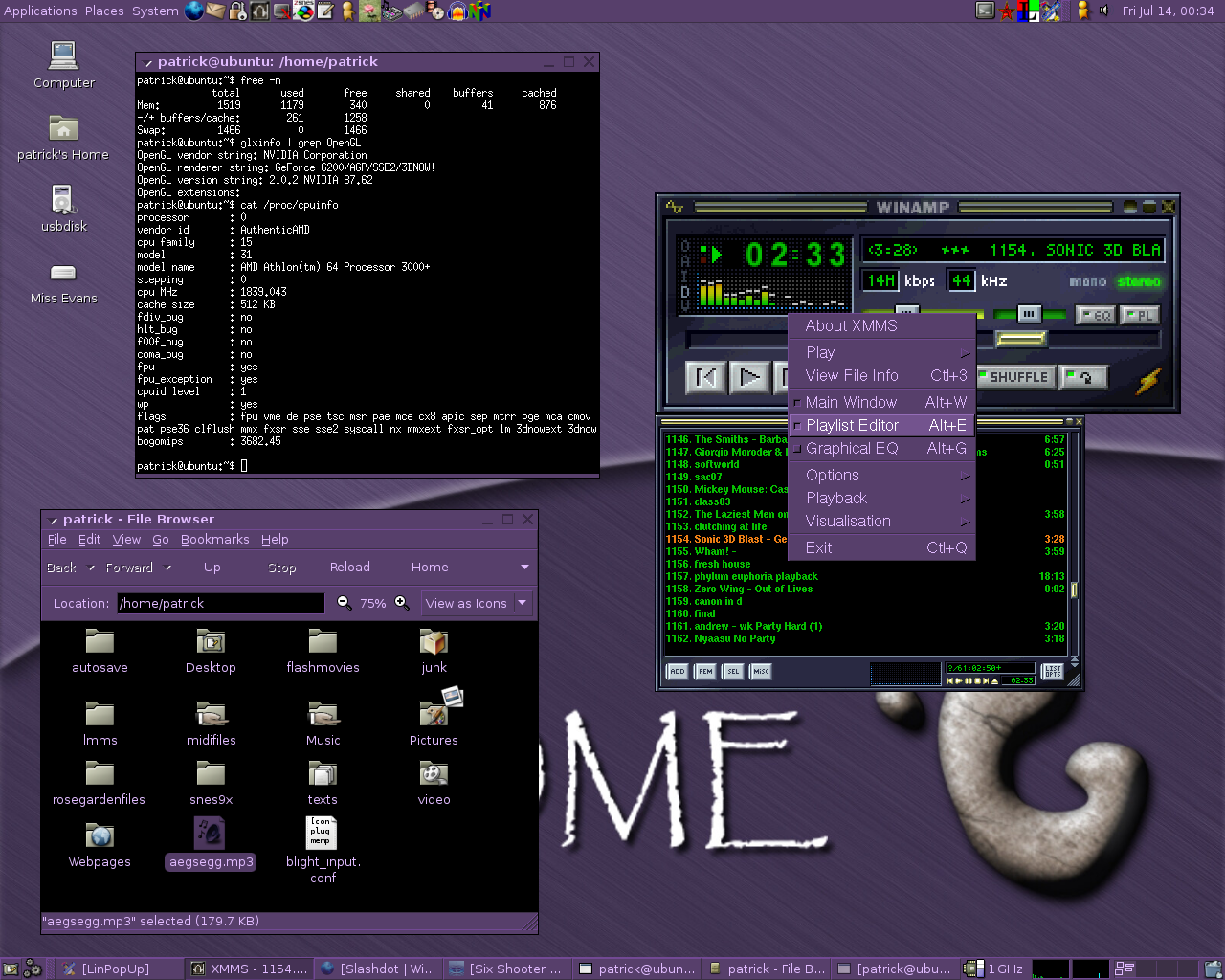The image size is (1225, 980).
Task: Click the XMMS balance slider handle
Action: pyautogui.click(x=1029, y=314)
